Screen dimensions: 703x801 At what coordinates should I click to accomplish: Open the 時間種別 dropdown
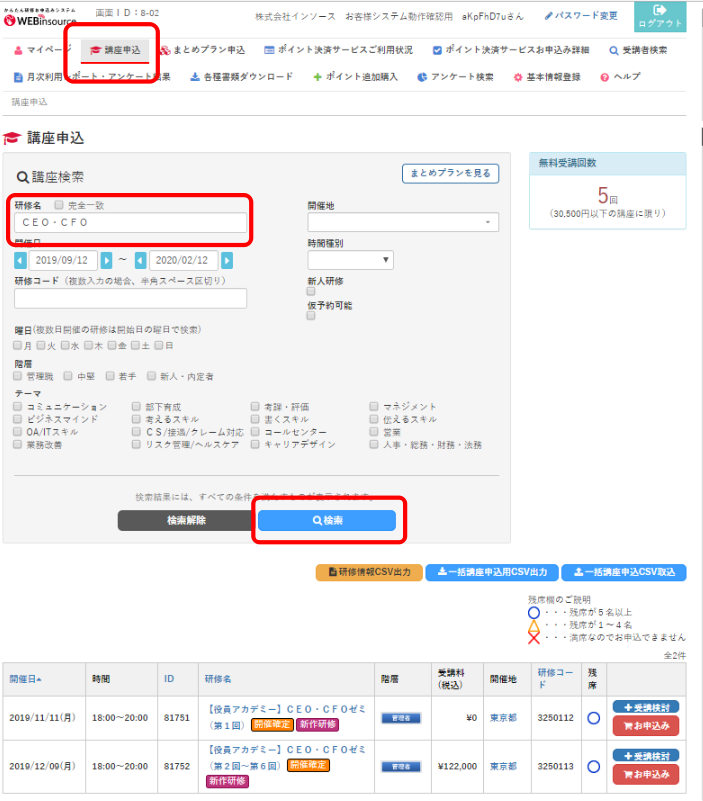coord(350,260)
